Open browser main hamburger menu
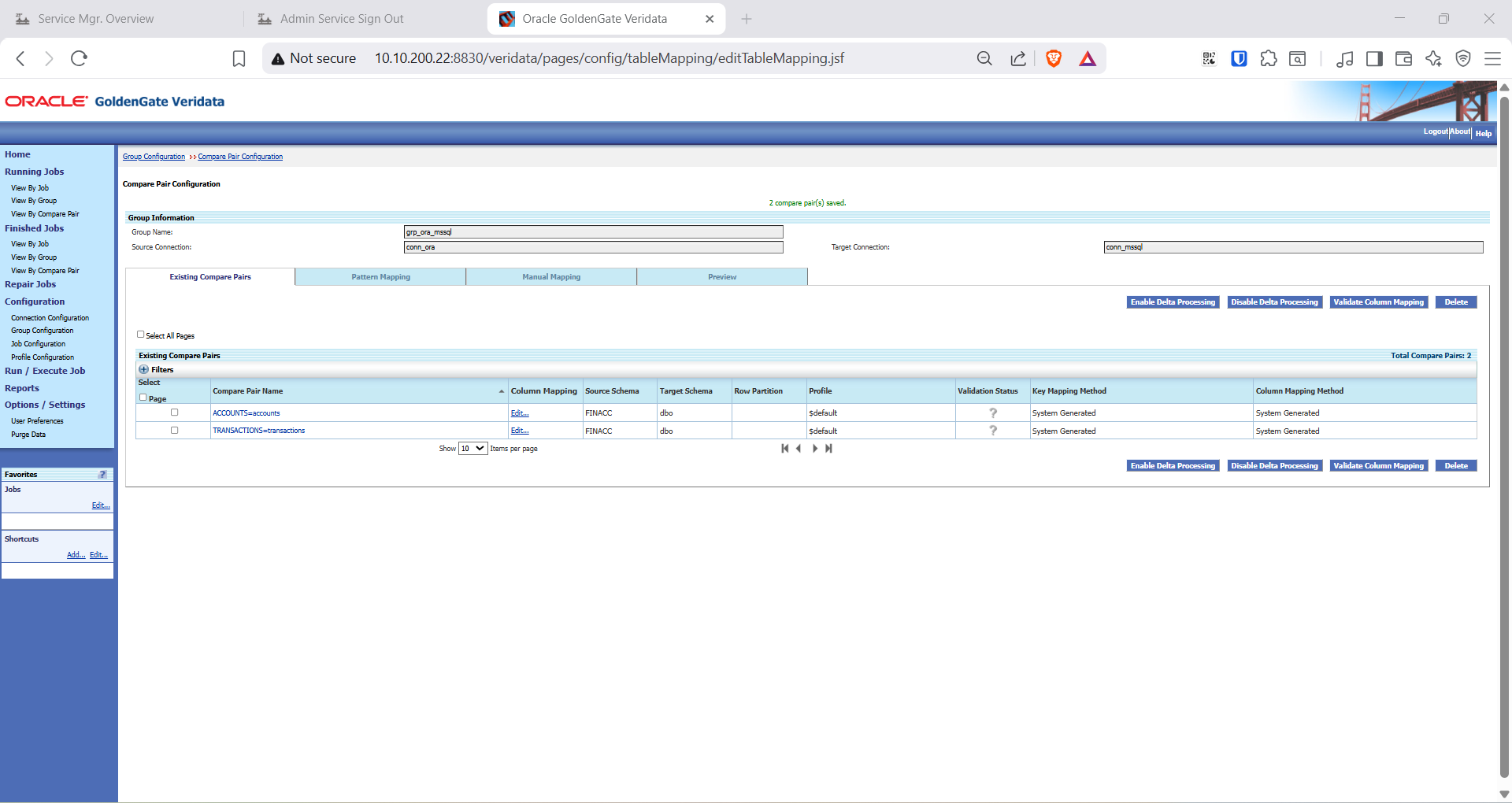 pyautogui.click(x=1492, y=58)
